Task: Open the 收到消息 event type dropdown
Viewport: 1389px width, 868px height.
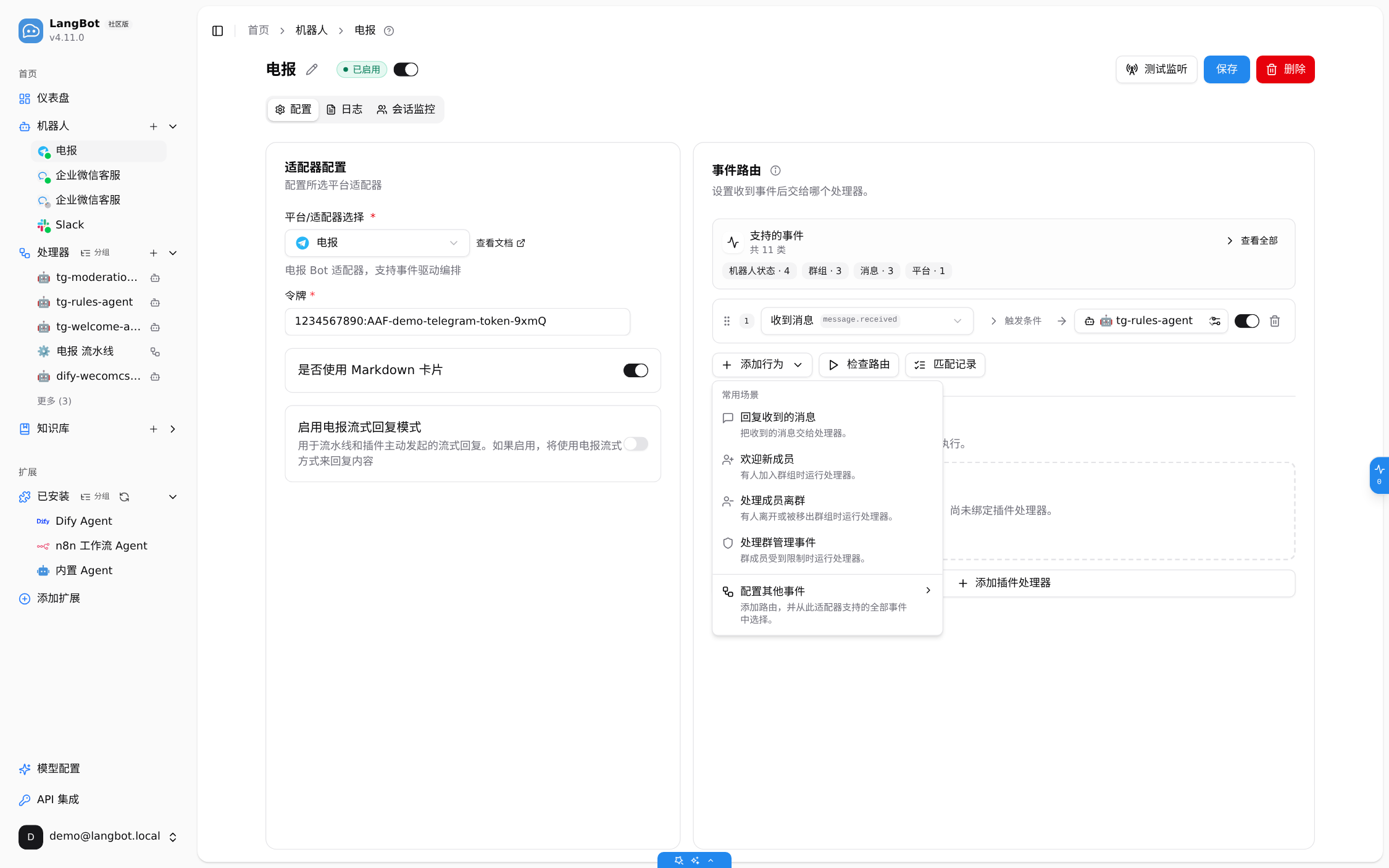Action: click(x=867, y=321)
